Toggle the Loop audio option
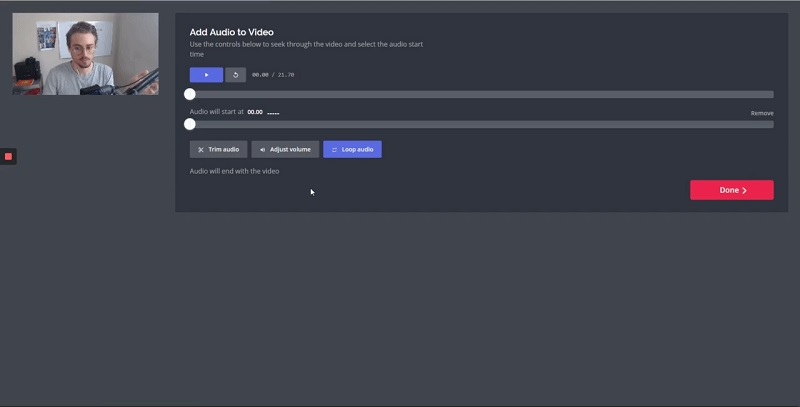 [352, 149]
